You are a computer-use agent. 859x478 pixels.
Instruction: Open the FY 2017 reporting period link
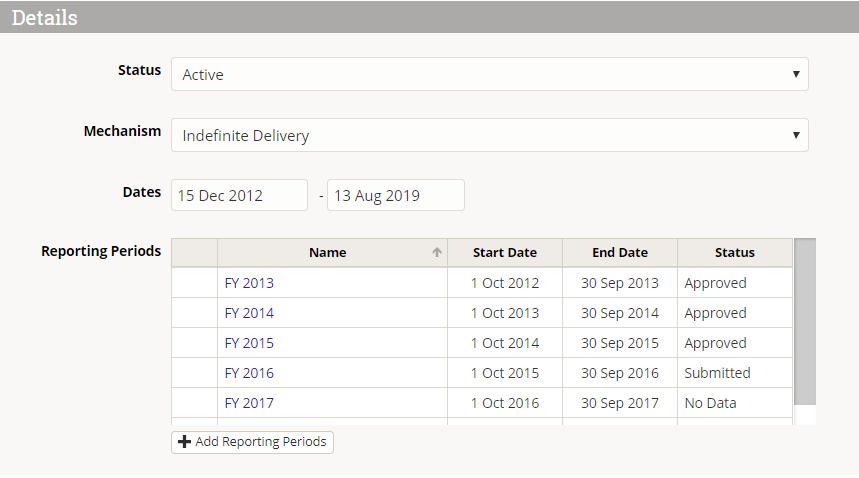[x=249, y=403]
